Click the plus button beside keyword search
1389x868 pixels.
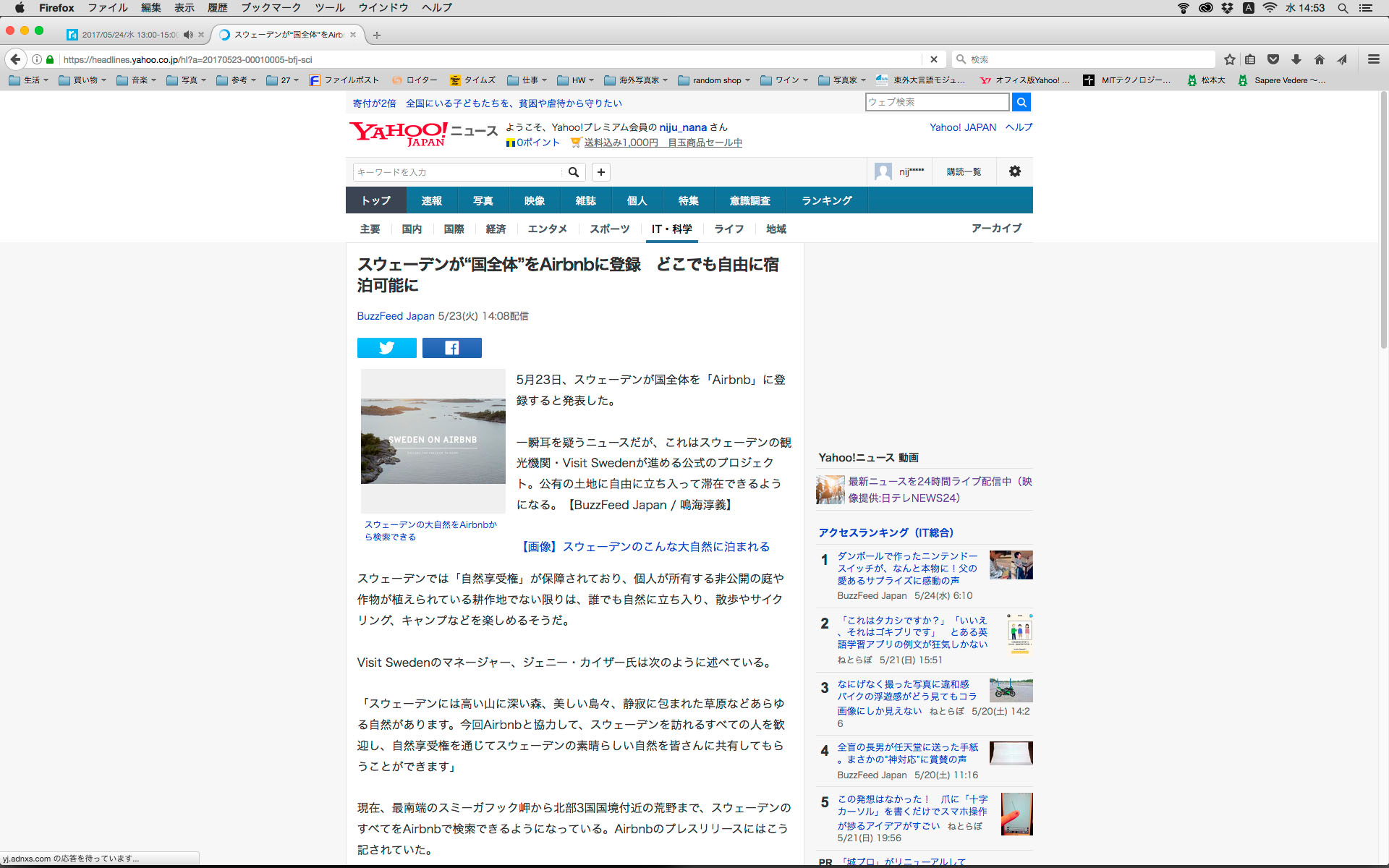[x=600, y=172]
